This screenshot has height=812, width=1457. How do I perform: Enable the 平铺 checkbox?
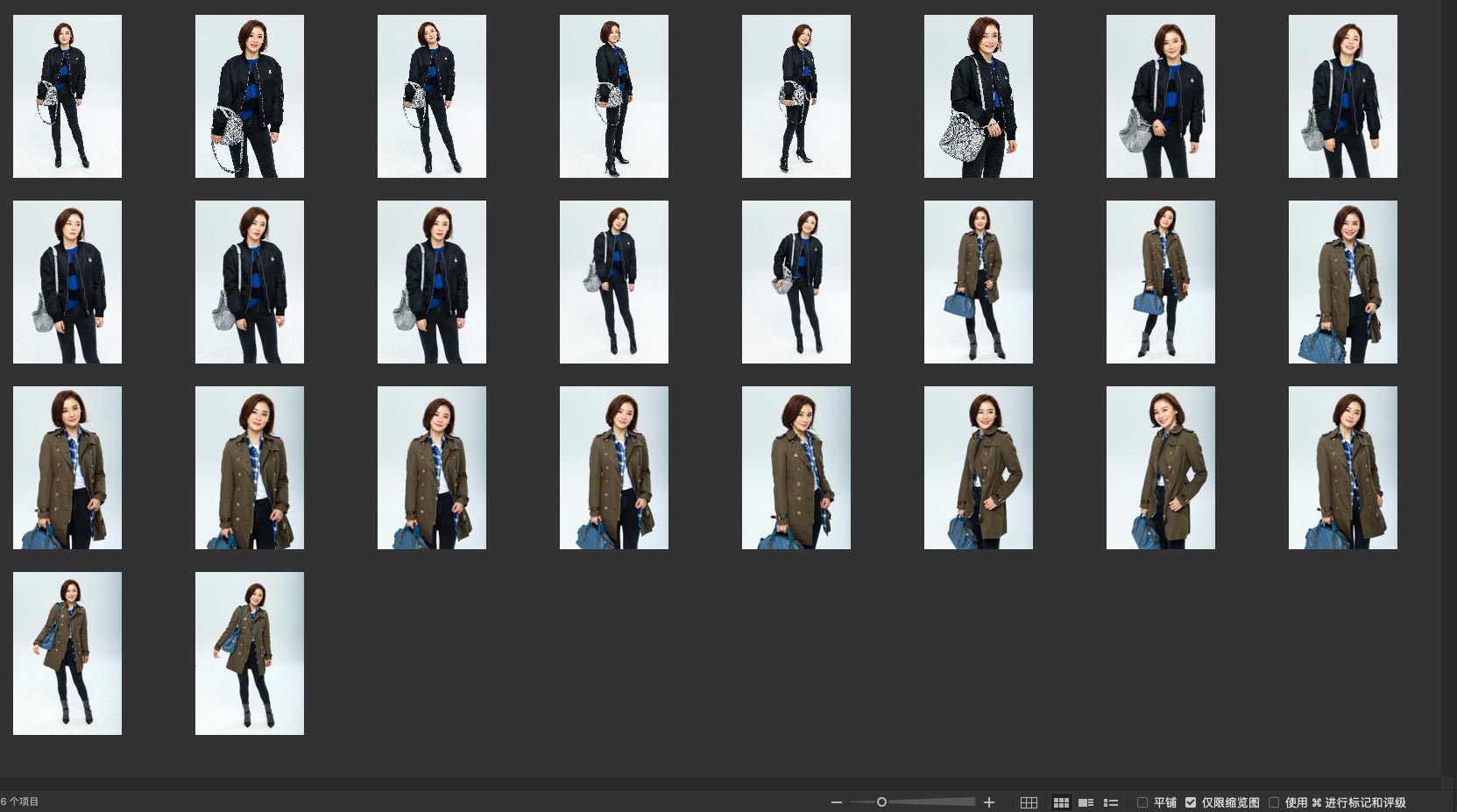[x=1142, y=802]
